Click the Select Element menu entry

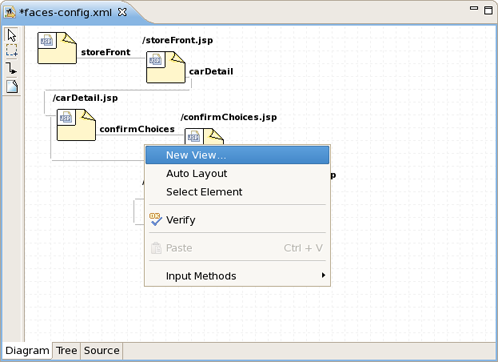click(x=237, y=192)
